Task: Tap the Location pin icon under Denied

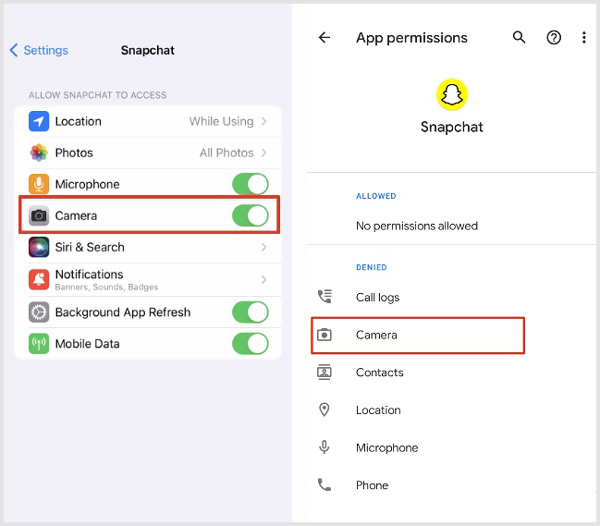Action: coord(324,410)
